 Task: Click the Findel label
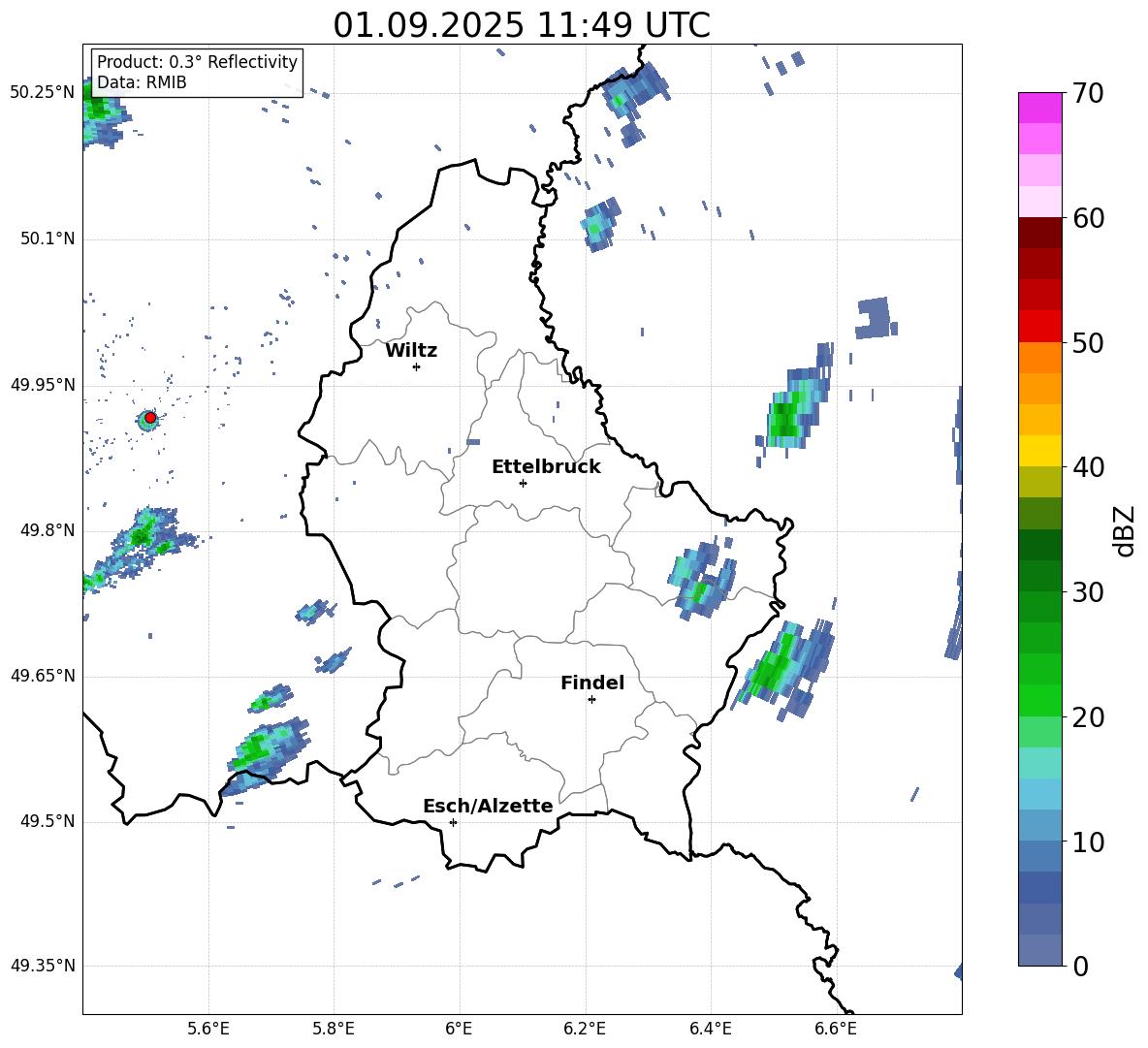click(592, 683)
